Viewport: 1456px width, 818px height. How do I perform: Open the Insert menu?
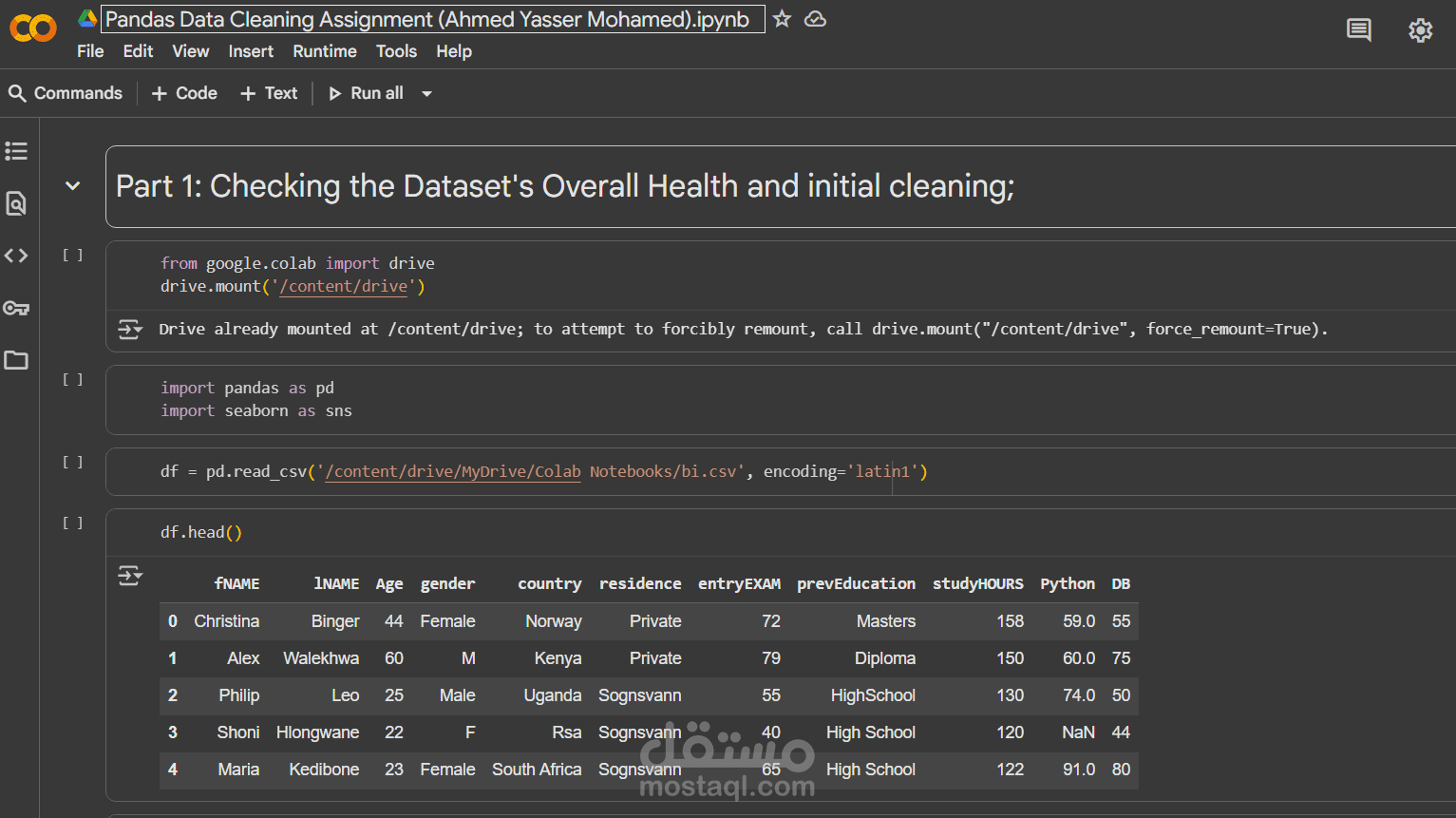tap(251, 51)
